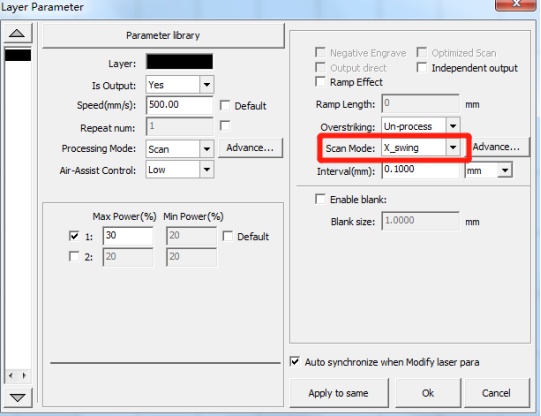Click the down arrow layer list button
The height and width of the screenshot is (416, 541).
17,397
